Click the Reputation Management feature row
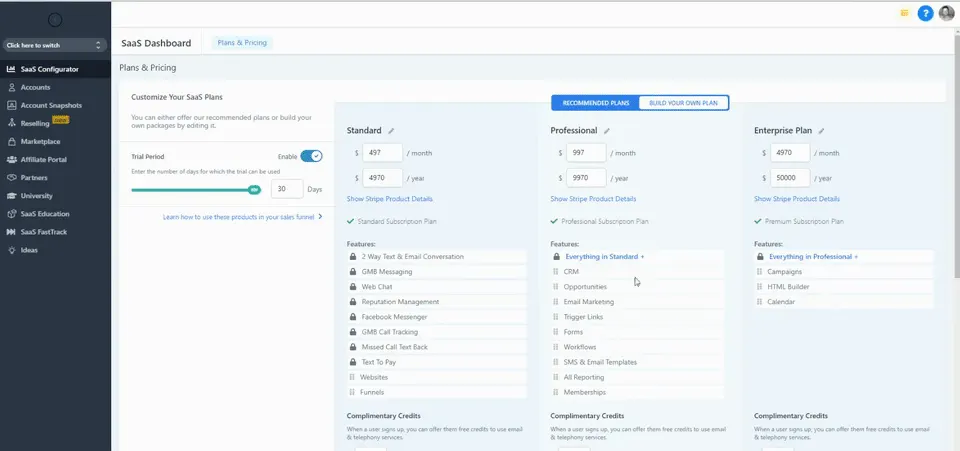Viewport: 960px width, 451px height. click(x=437, y=302)
